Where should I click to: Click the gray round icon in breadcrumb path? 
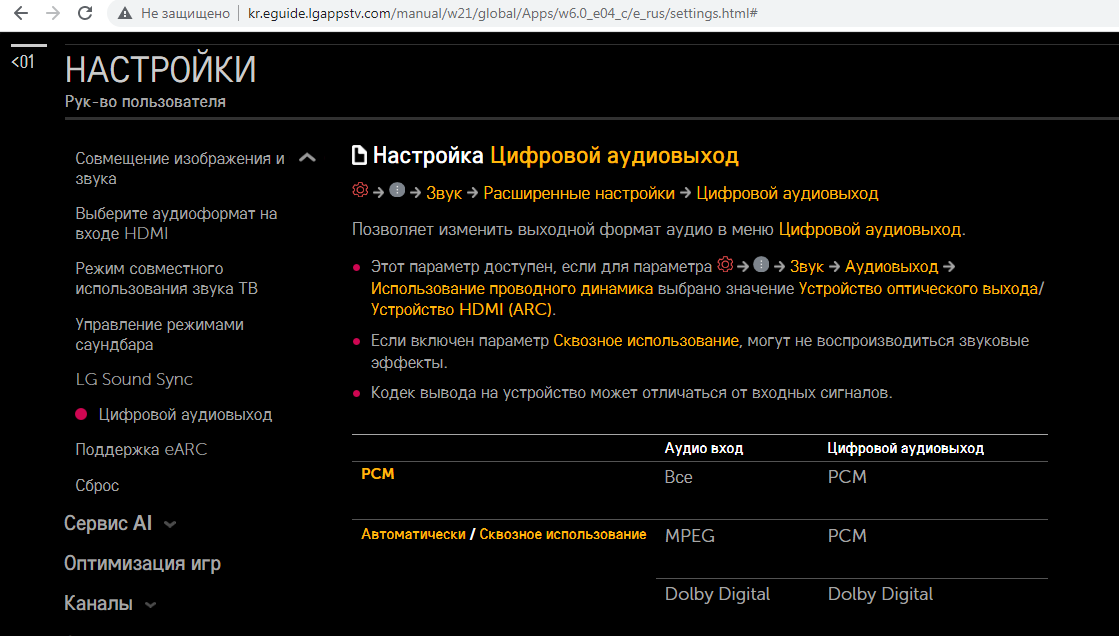click(x=397, y=192)
